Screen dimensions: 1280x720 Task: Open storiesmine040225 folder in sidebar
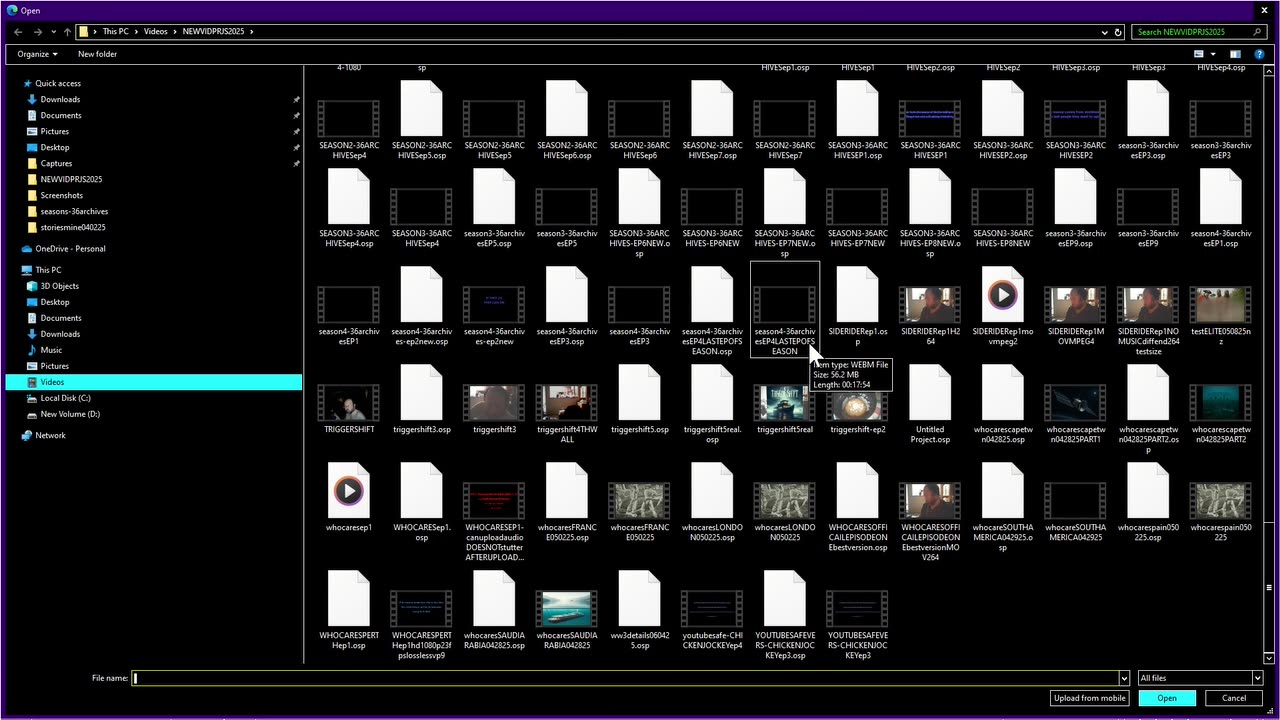coord(72,227)
